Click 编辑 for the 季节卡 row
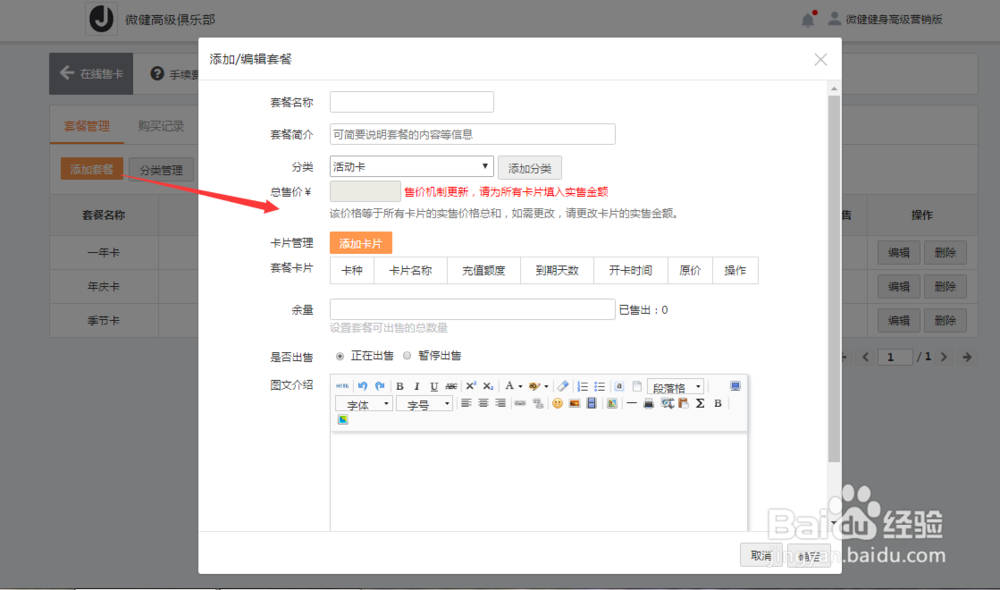The width and height of the screenshot is (1000, 590). (899, 320)
